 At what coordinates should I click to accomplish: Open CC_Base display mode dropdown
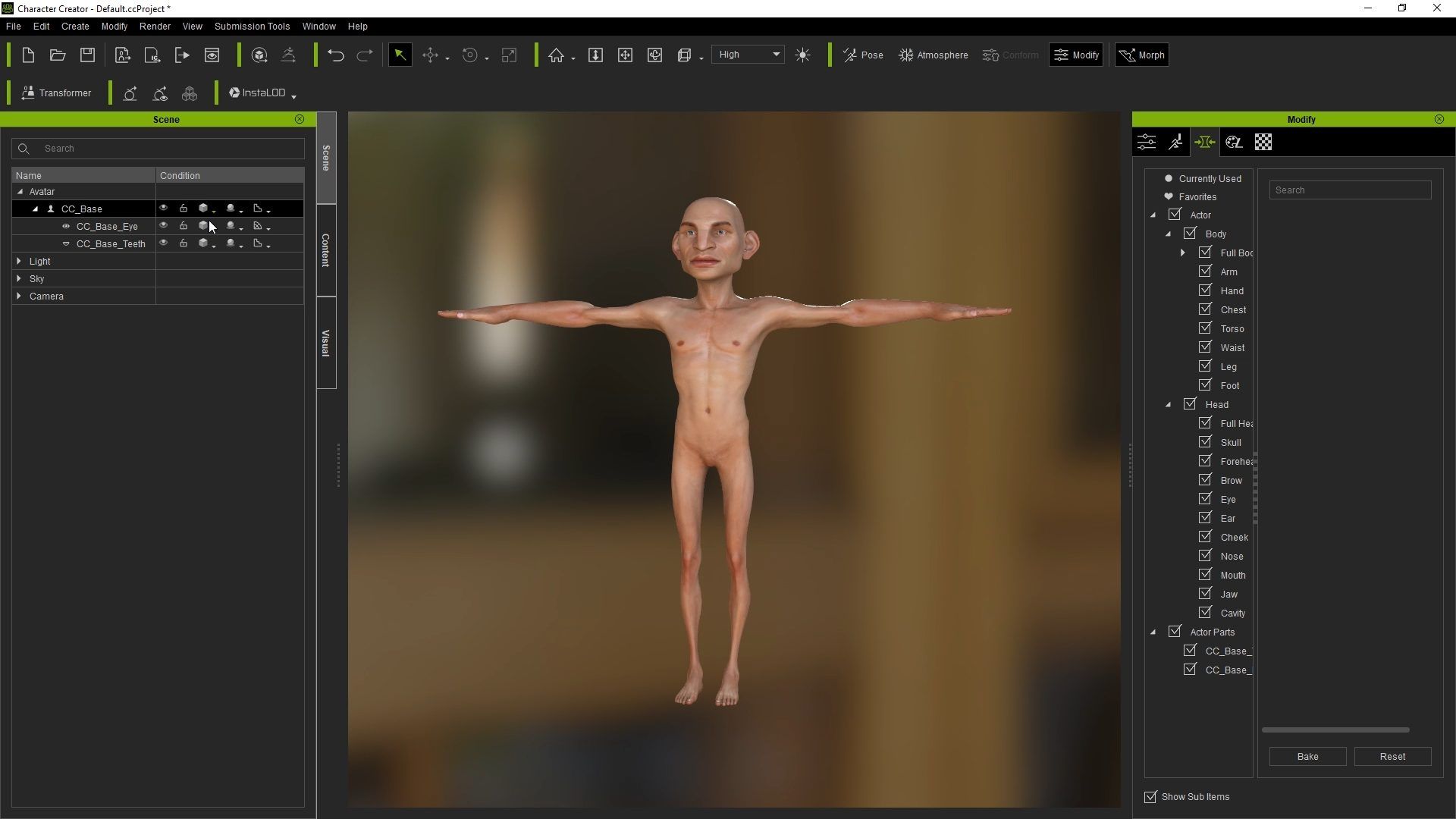206,209
